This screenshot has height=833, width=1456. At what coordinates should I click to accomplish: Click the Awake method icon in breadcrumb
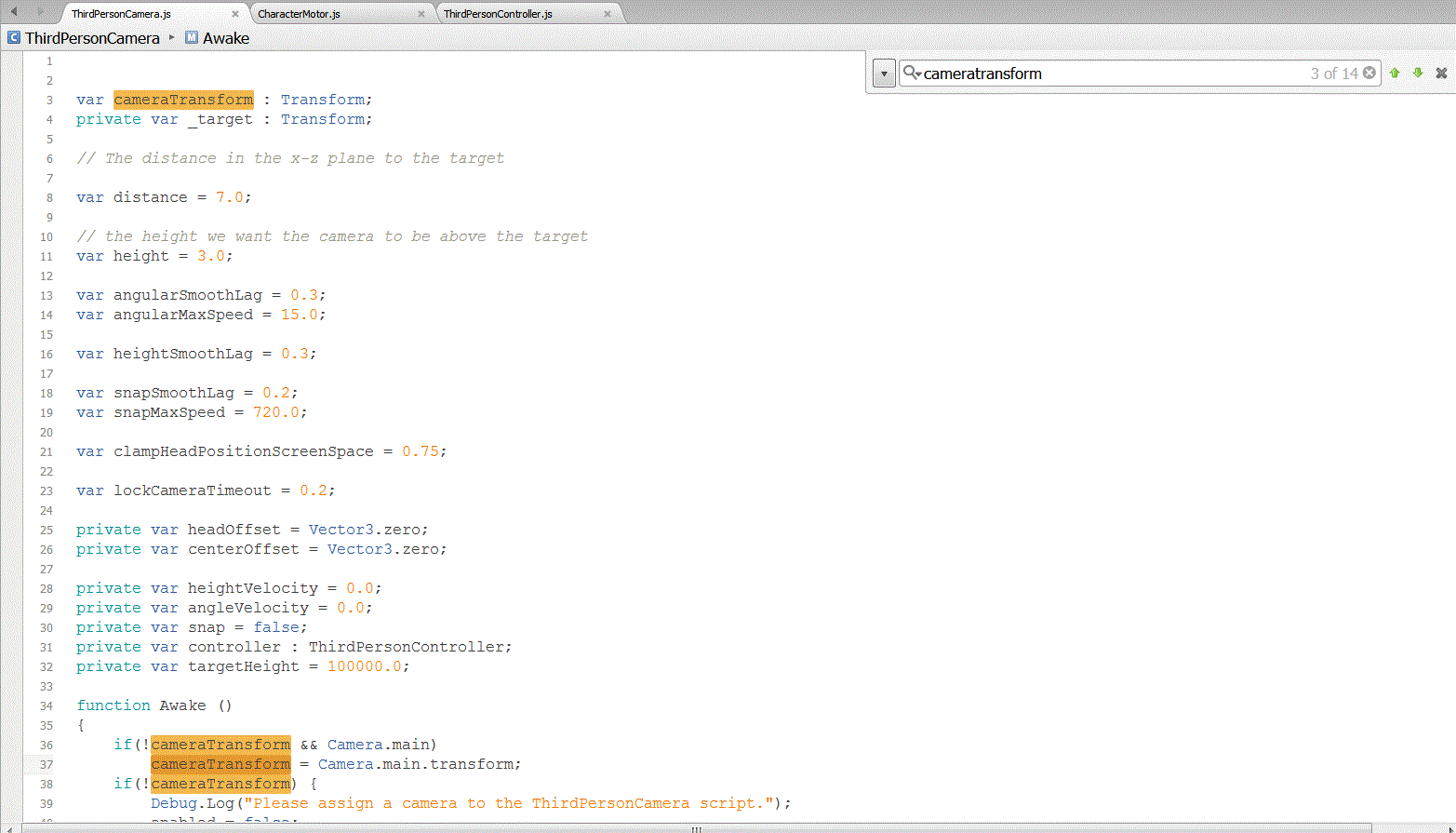[x=191, y=38]
